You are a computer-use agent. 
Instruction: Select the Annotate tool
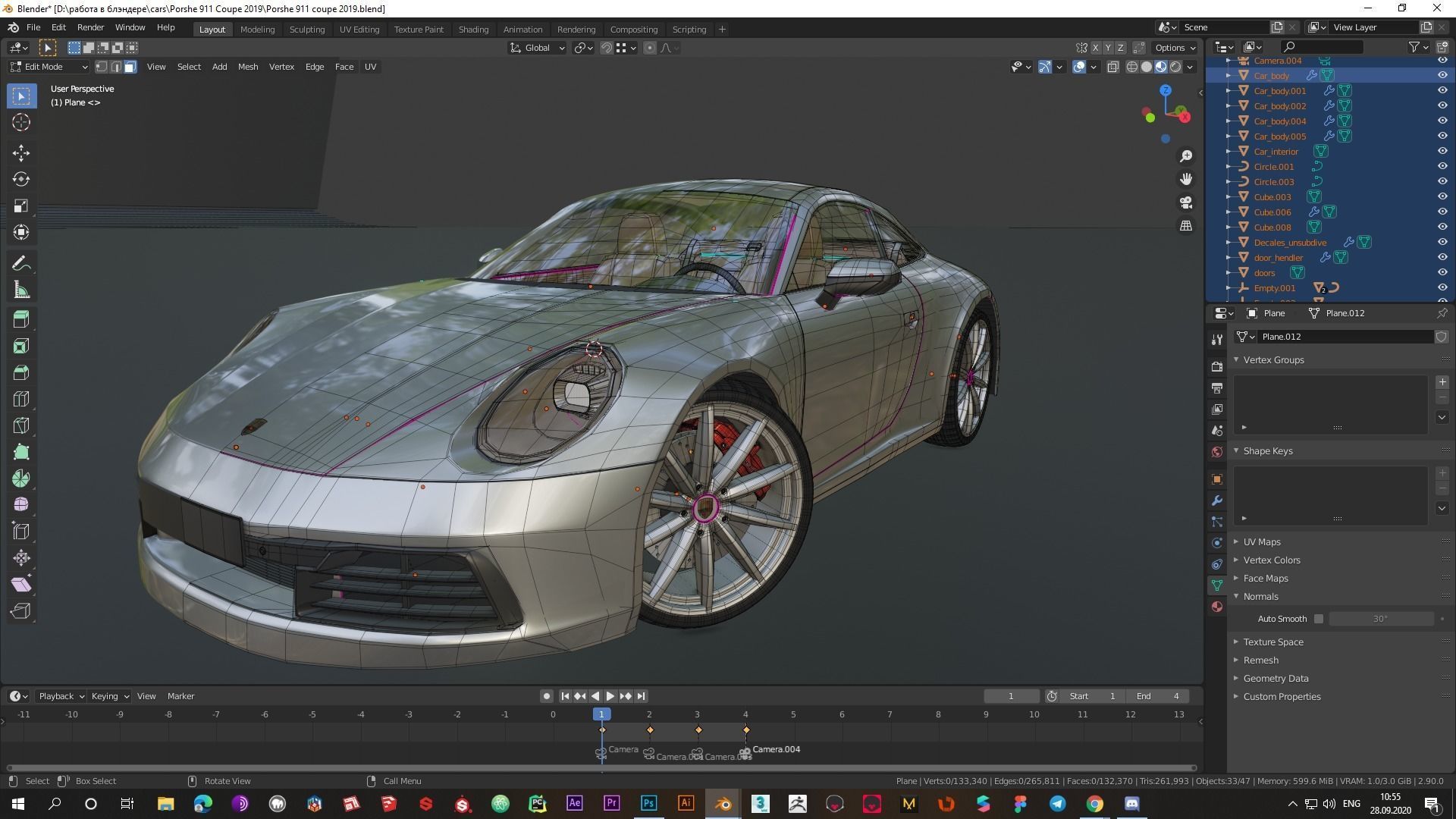[21, 264]
